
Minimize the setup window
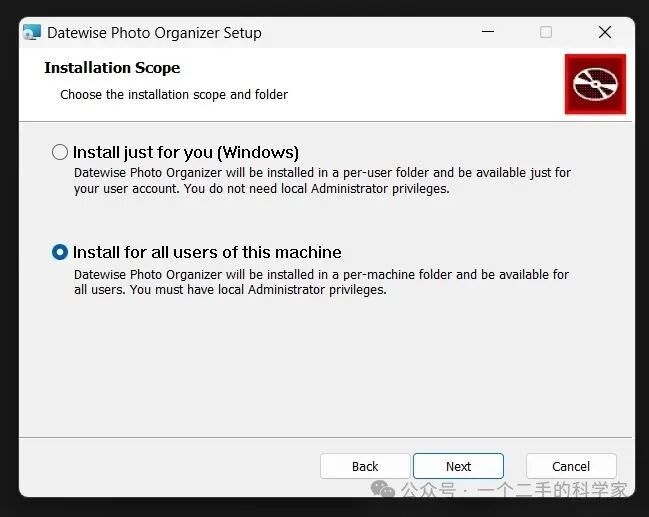[488, 31]
